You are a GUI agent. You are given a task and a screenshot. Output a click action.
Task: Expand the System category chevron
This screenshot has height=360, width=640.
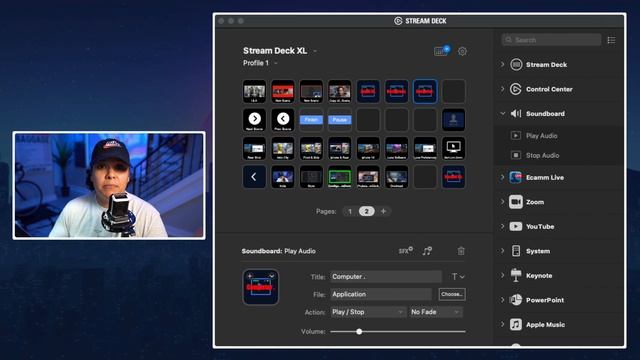coord(502,251)
